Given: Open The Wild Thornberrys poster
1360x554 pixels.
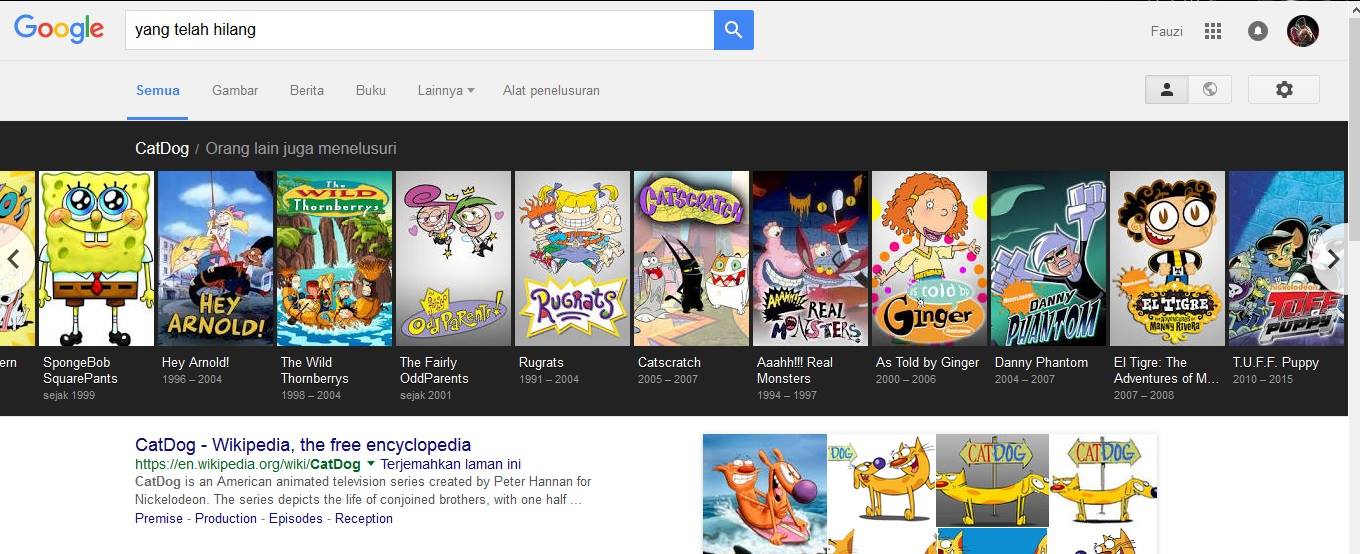Looking at the screenshot, I should [334, 258].
